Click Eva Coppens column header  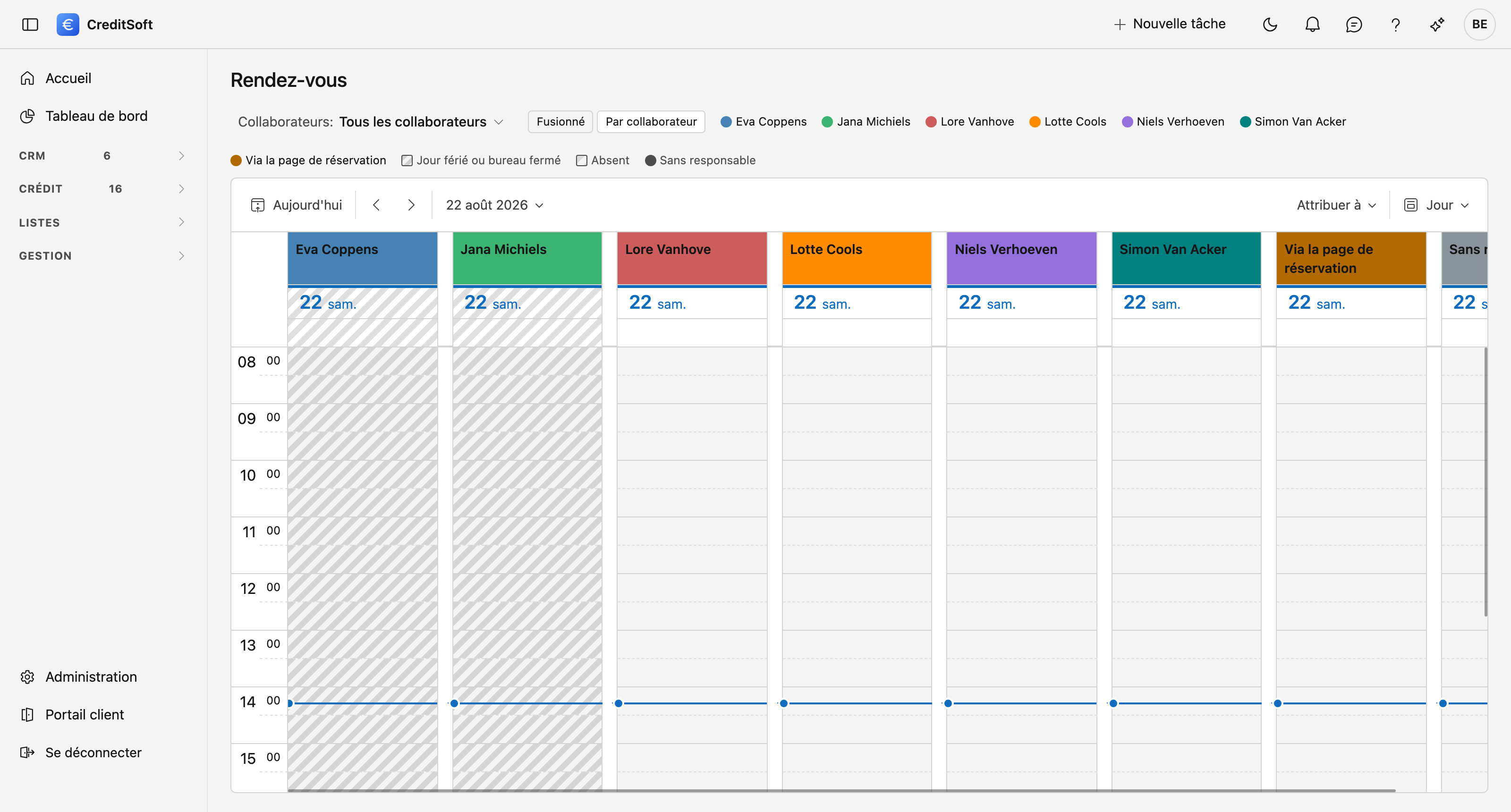[363, 259]
